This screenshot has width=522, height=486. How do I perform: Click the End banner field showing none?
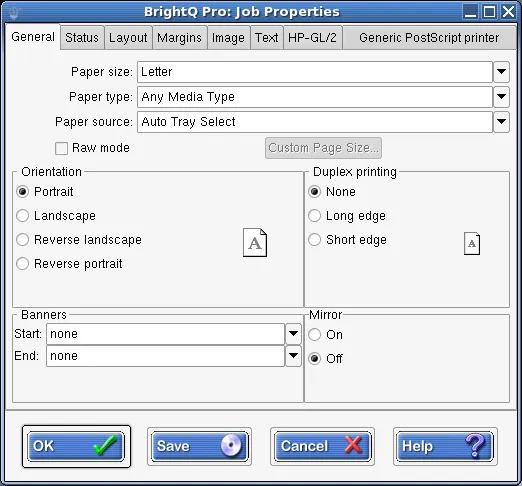(x=165, y=356)
